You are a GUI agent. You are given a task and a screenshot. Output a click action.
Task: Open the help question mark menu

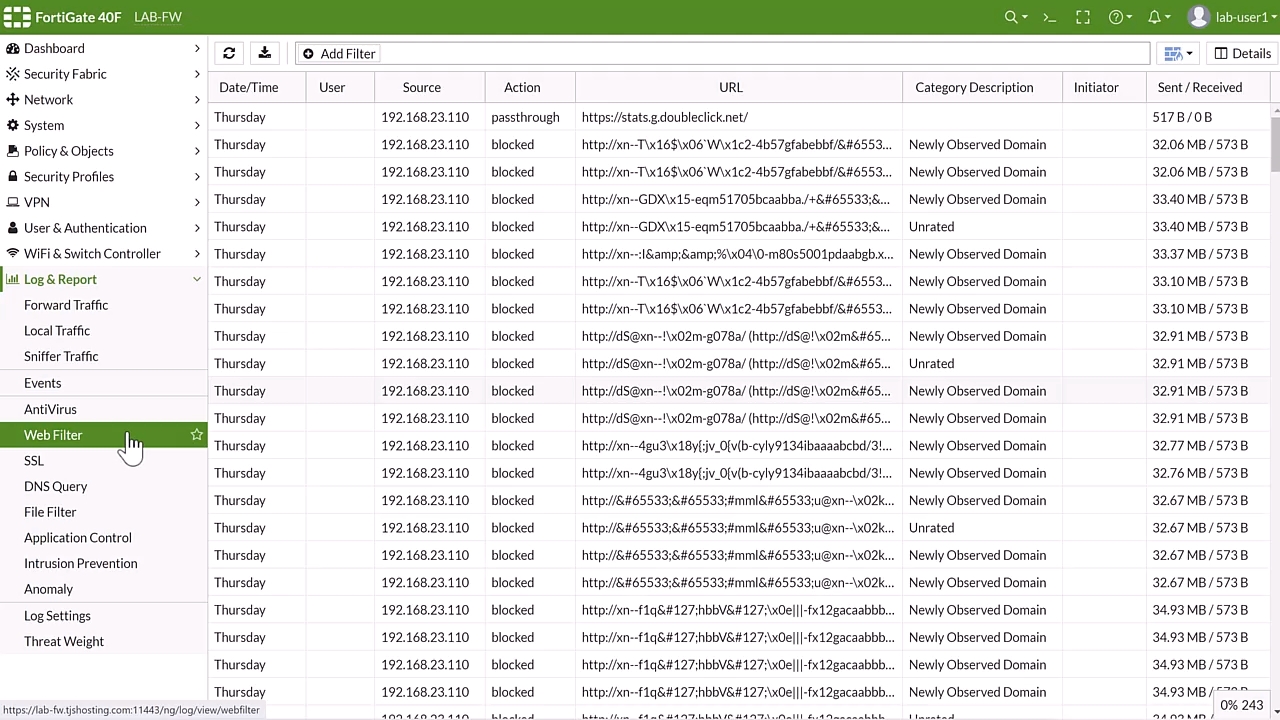coord(1120,17)
